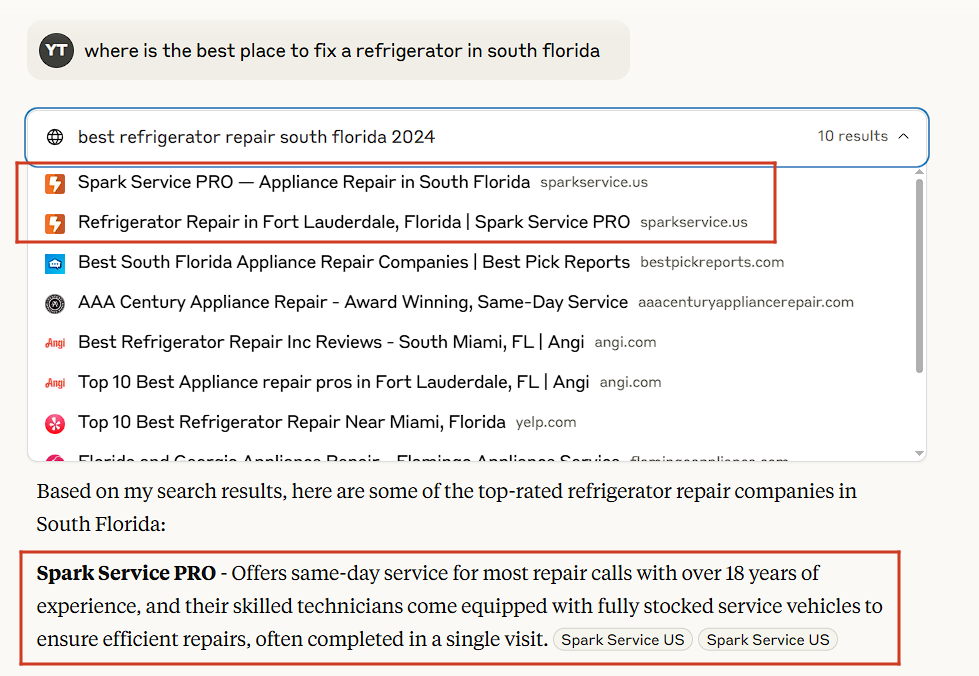
Task: Click Angi icon beside Best Refrigerator Repair Inc
Action: click(55, 343)
